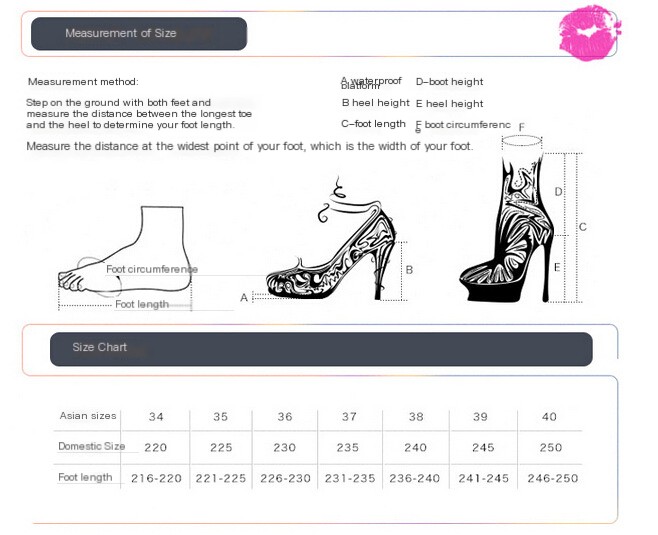Click the pink lips kiss mark icon
This screenshot has height=535, width=658.
coord(589,33)
